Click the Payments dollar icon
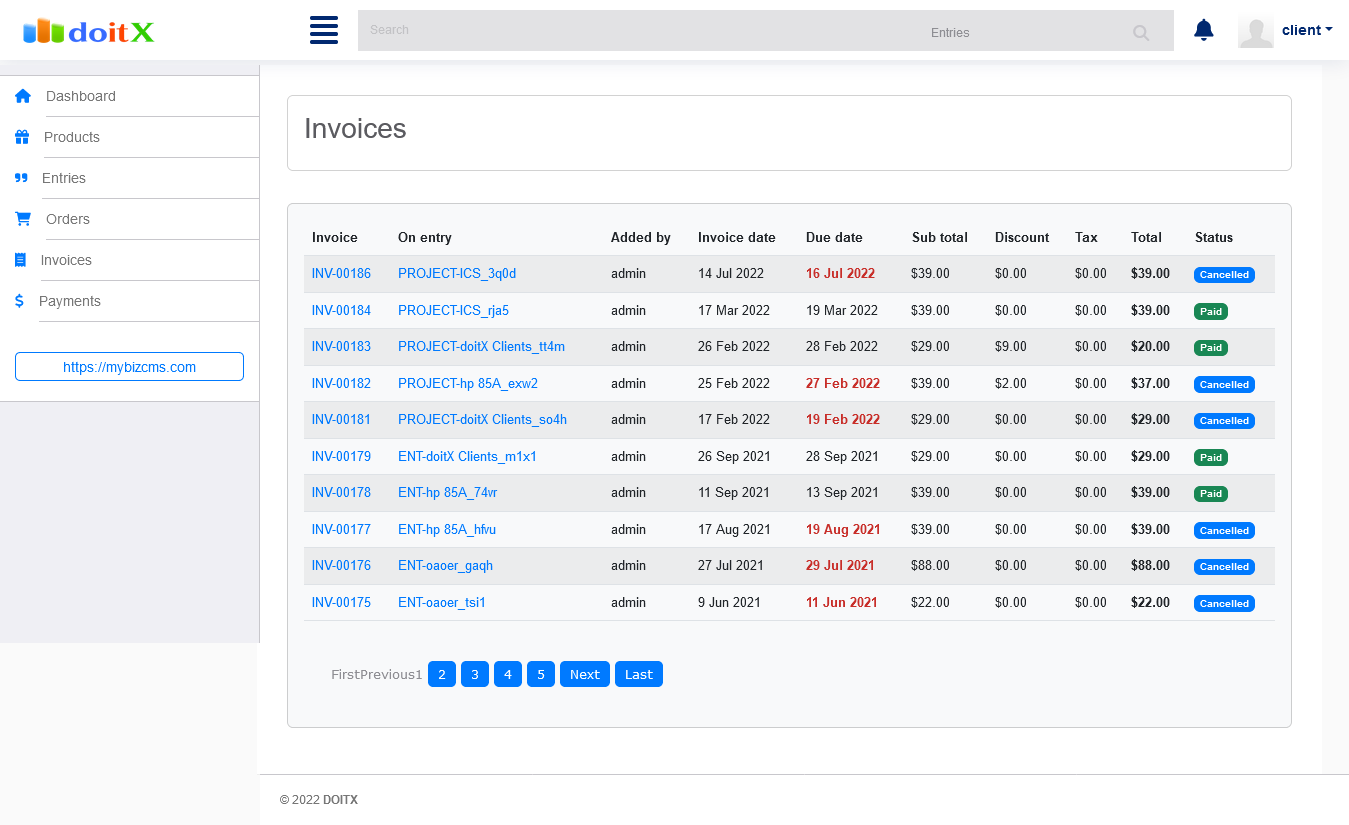Image resolution: width=1349 pixels, height=825 pixels. pos(19,301)
